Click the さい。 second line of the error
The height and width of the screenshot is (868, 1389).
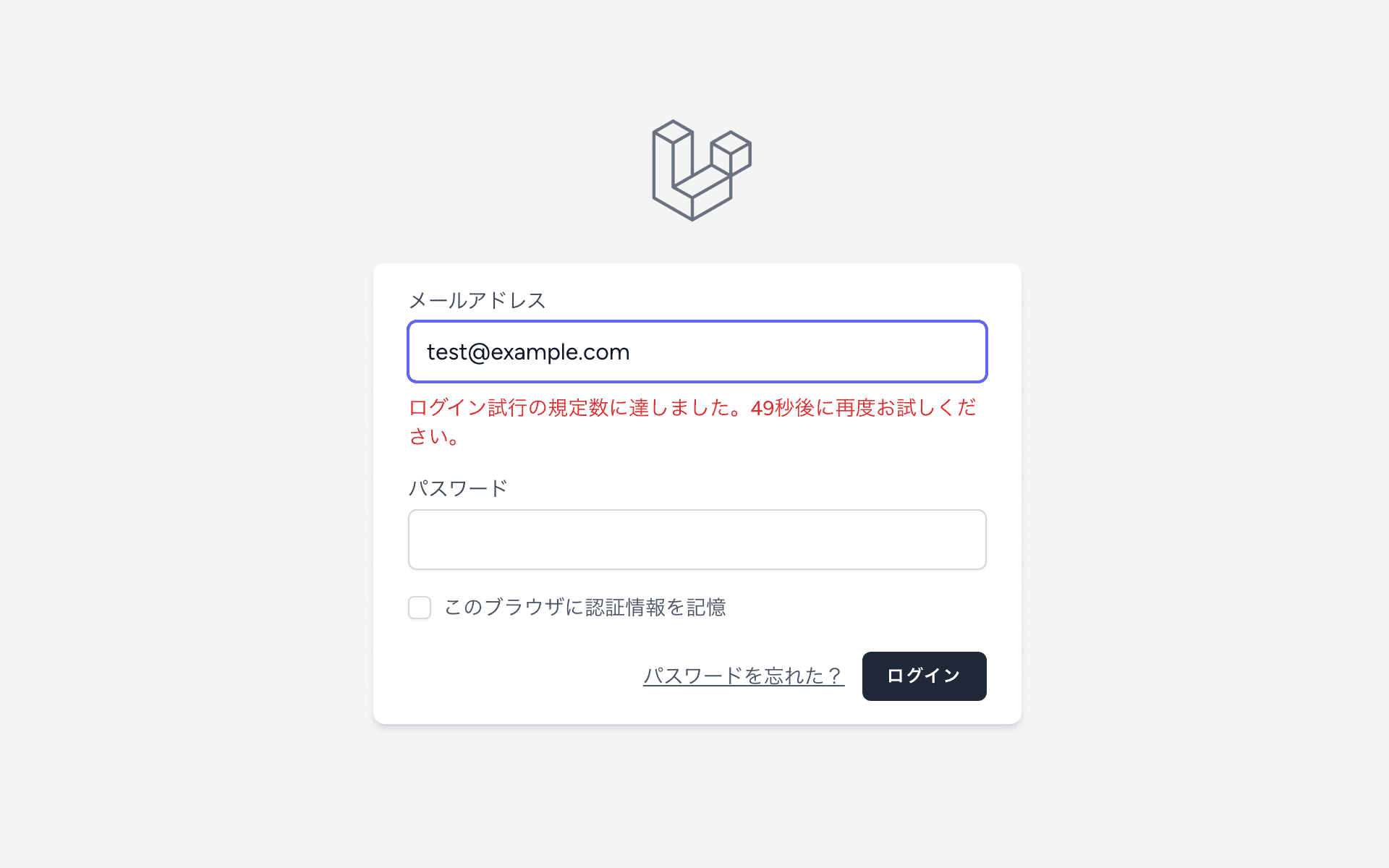(434, 437)
